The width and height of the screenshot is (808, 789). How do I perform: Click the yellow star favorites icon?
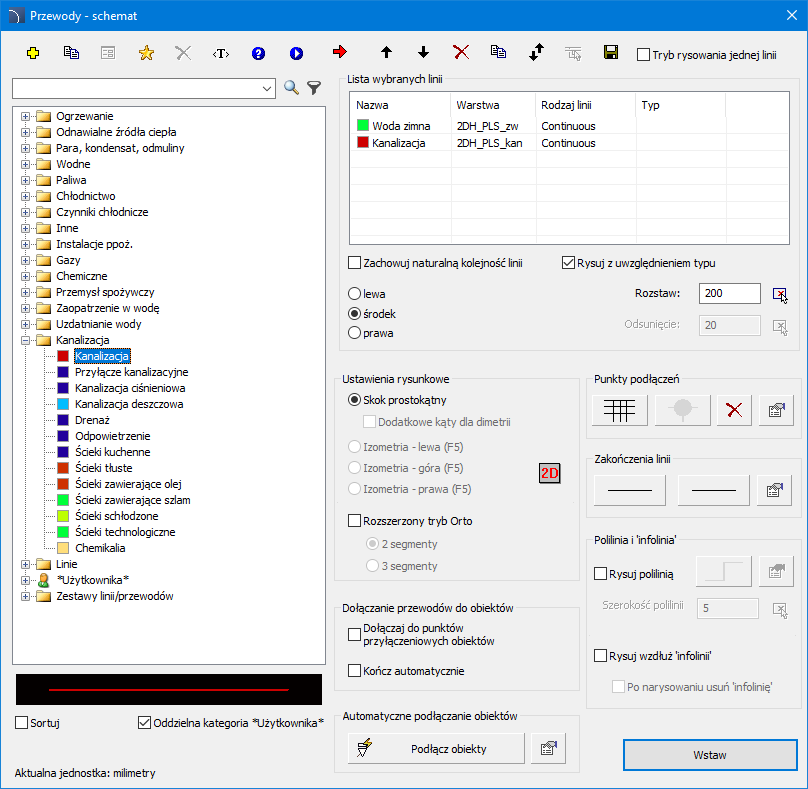[x=146, y=53]
